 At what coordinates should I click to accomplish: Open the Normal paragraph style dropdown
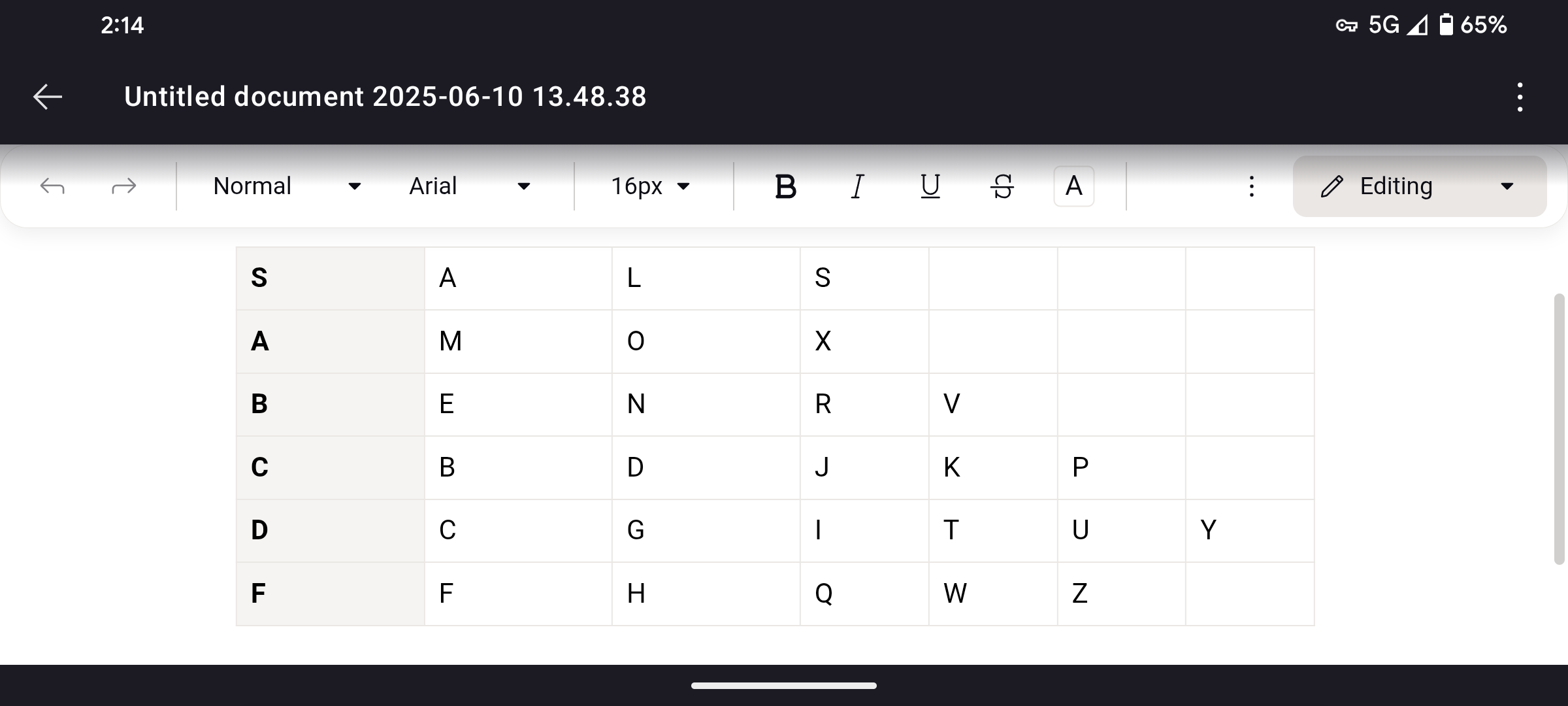(287, 186)
